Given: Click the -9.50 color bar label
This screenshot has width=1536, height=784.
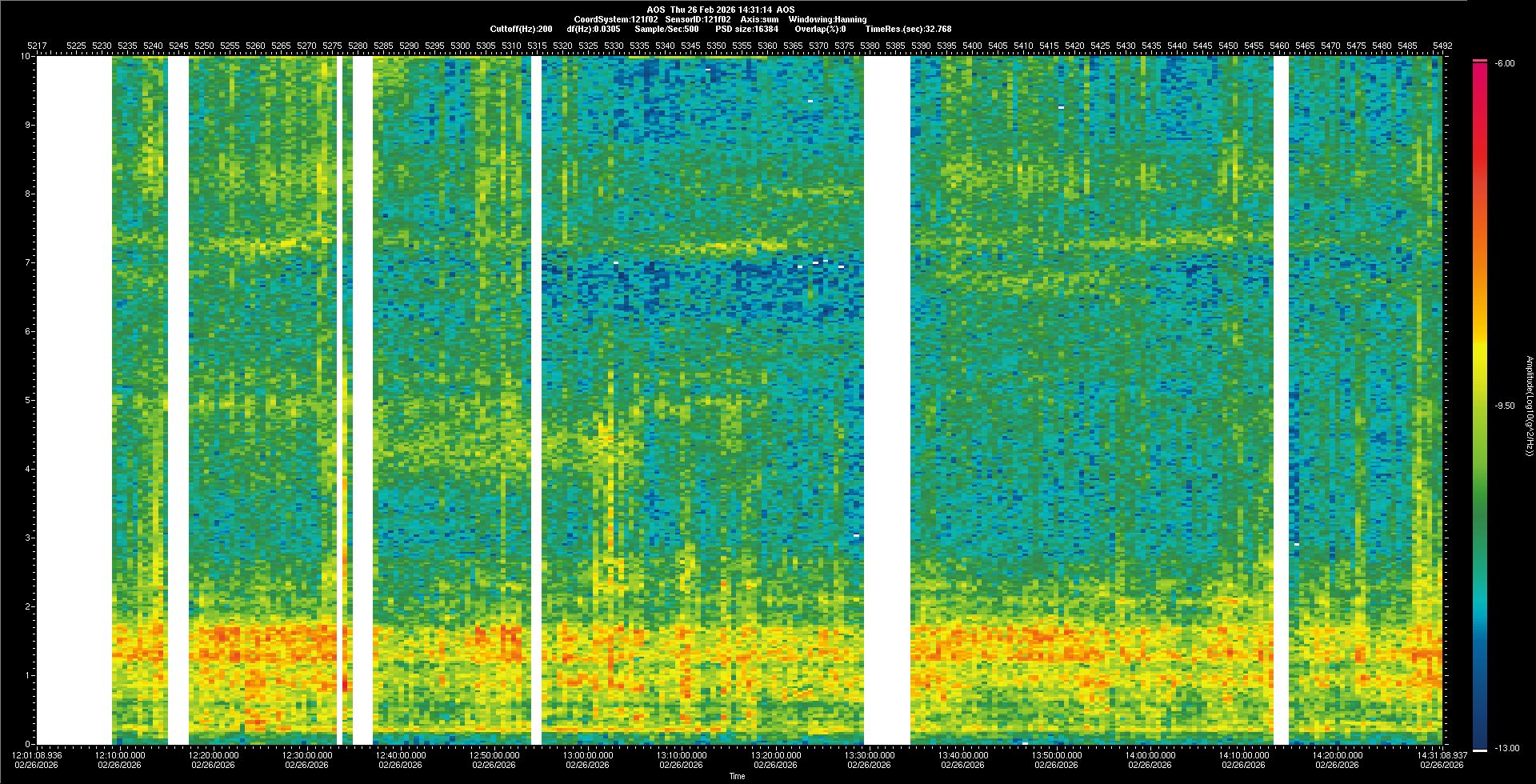Looking at the screenshot, I should (1505, 406).
